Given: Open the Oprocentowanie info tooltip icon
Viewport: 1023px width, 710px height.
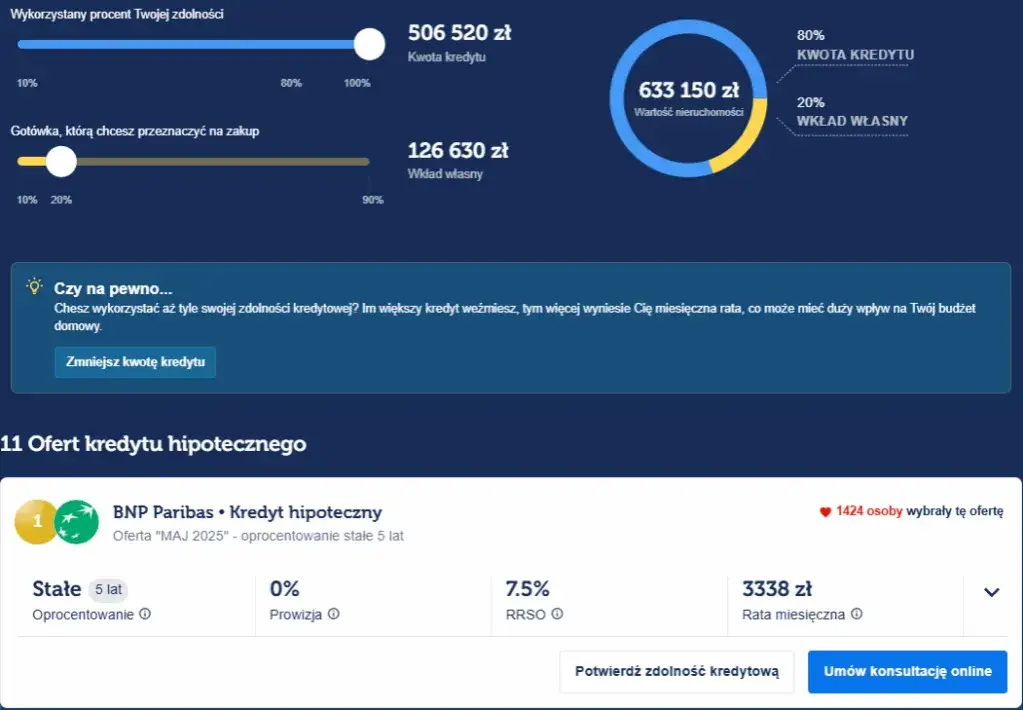Looking at the screenshot, I should tap(147, 615).
